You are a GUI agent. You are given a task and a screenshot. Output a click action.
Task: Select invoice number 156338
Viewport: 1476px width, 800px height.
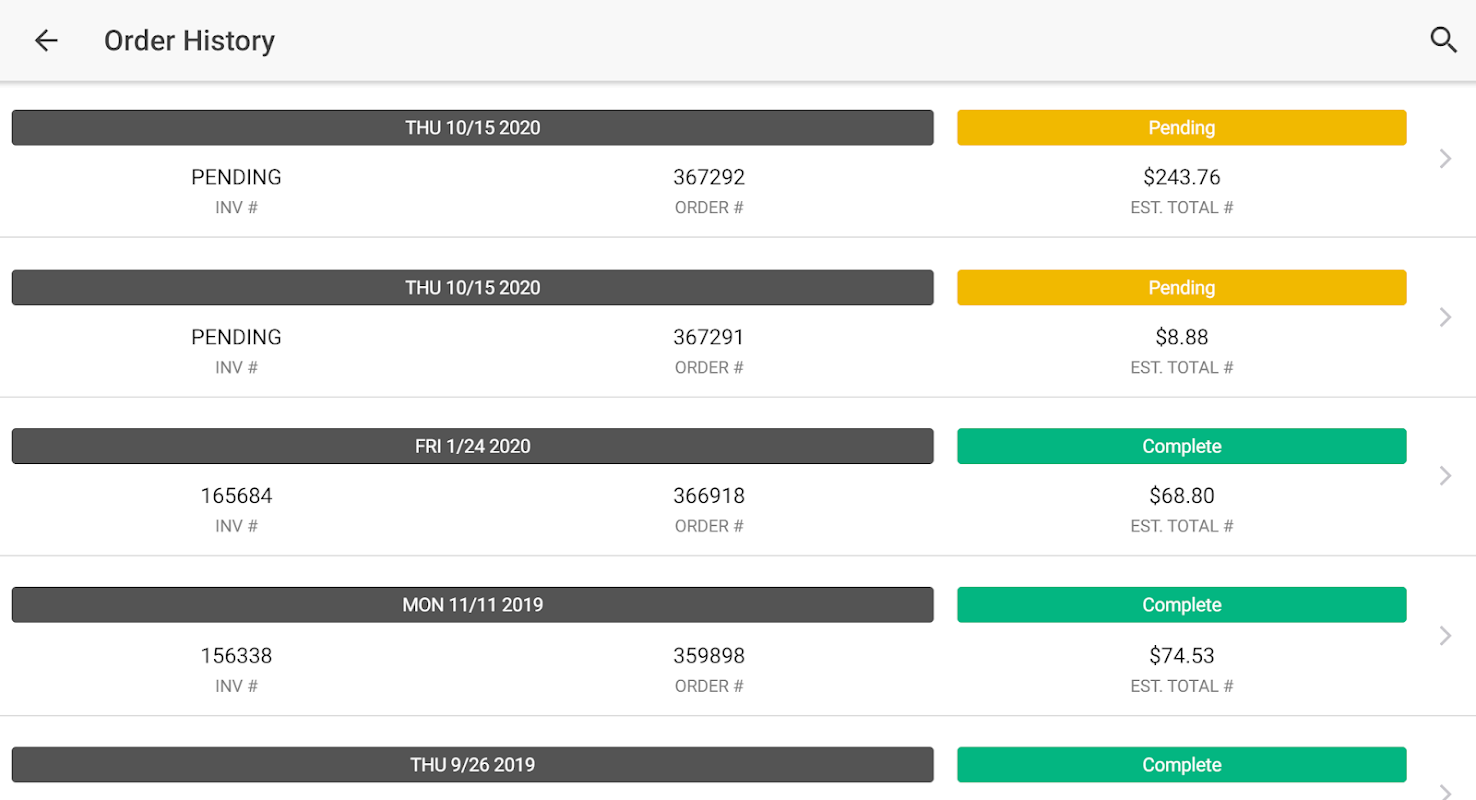236,656
